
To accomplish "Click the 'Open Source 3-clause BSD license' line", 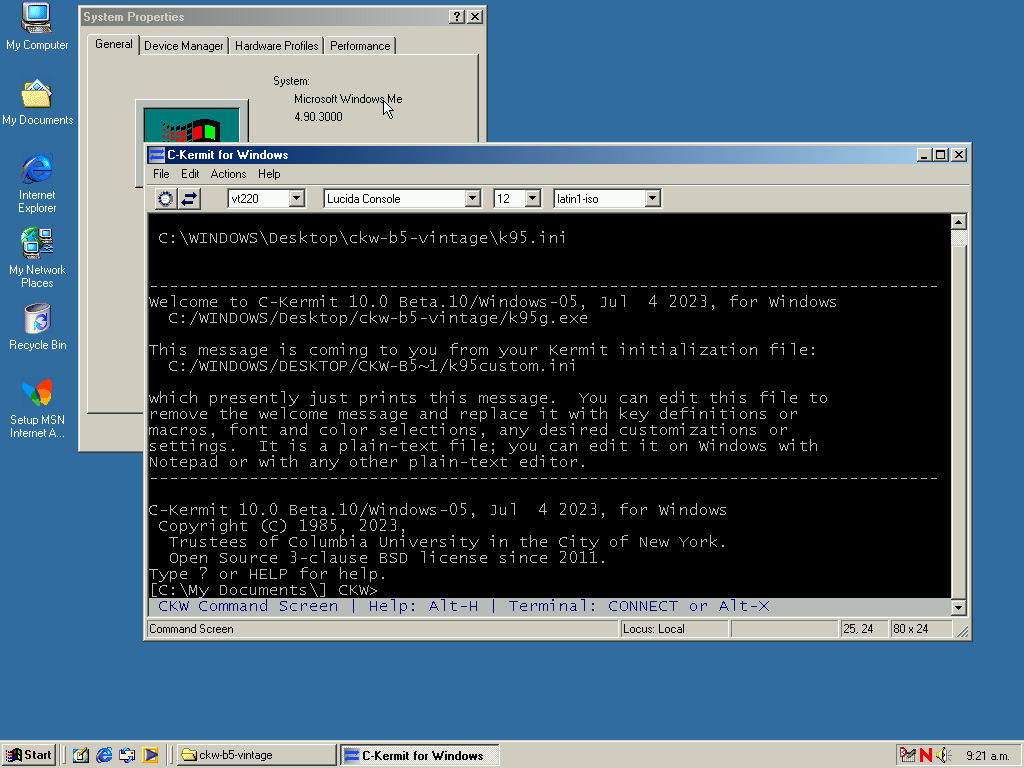I will coord(388,558).
